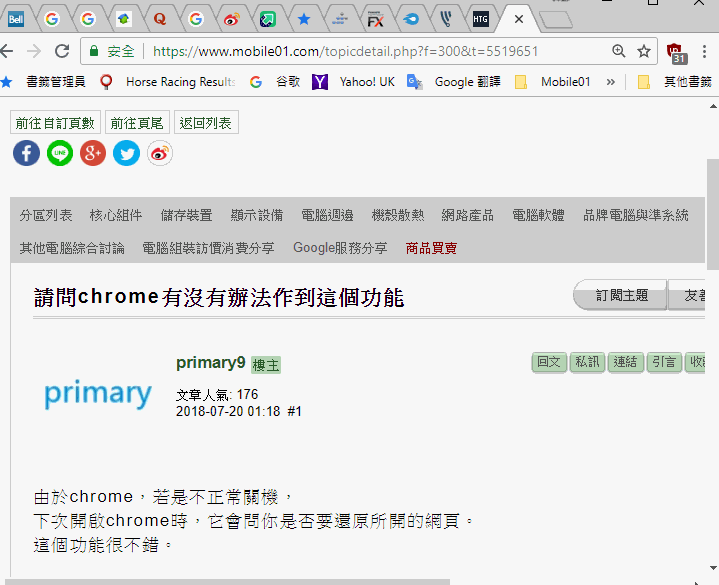Open the Chrome three-dot menu
This screenshot has width=719, height=585.
704,51
